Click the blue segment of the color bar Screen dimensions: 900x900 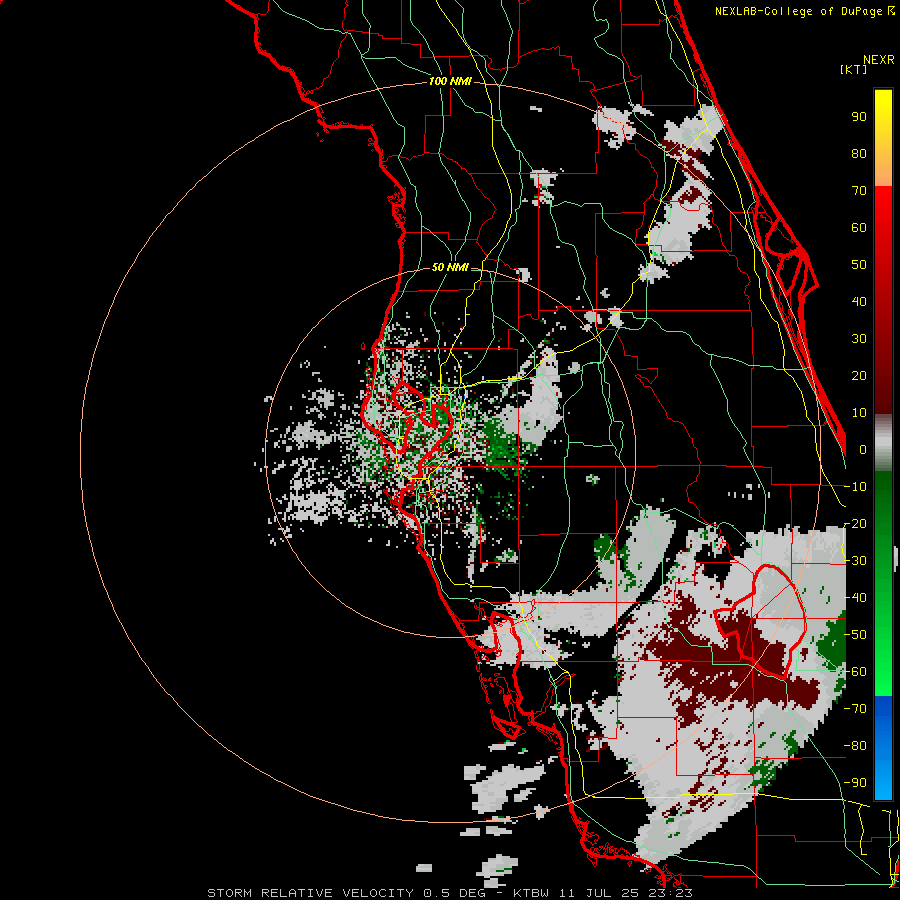pyautogui.click(x=883, y=747)
